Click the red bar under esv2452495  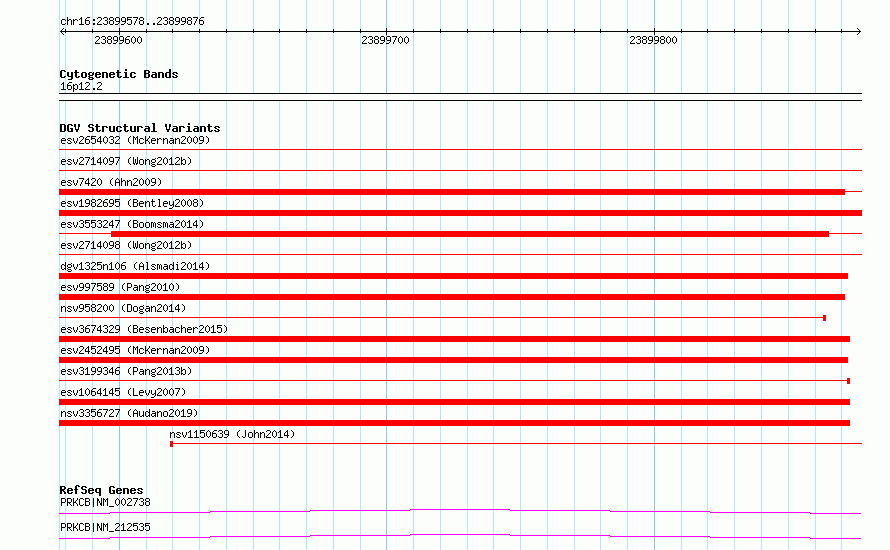tap(454, 360)
